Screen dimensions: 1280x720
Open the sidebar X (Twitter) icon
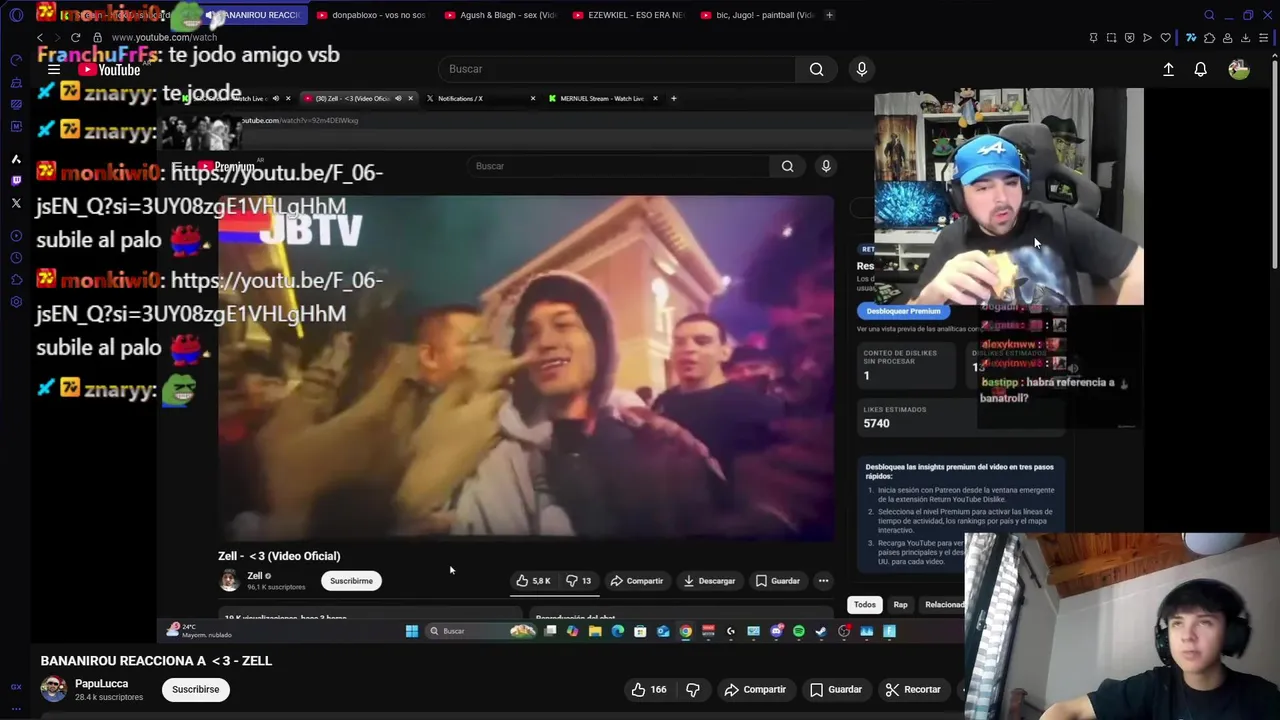(x=16, y=203)
